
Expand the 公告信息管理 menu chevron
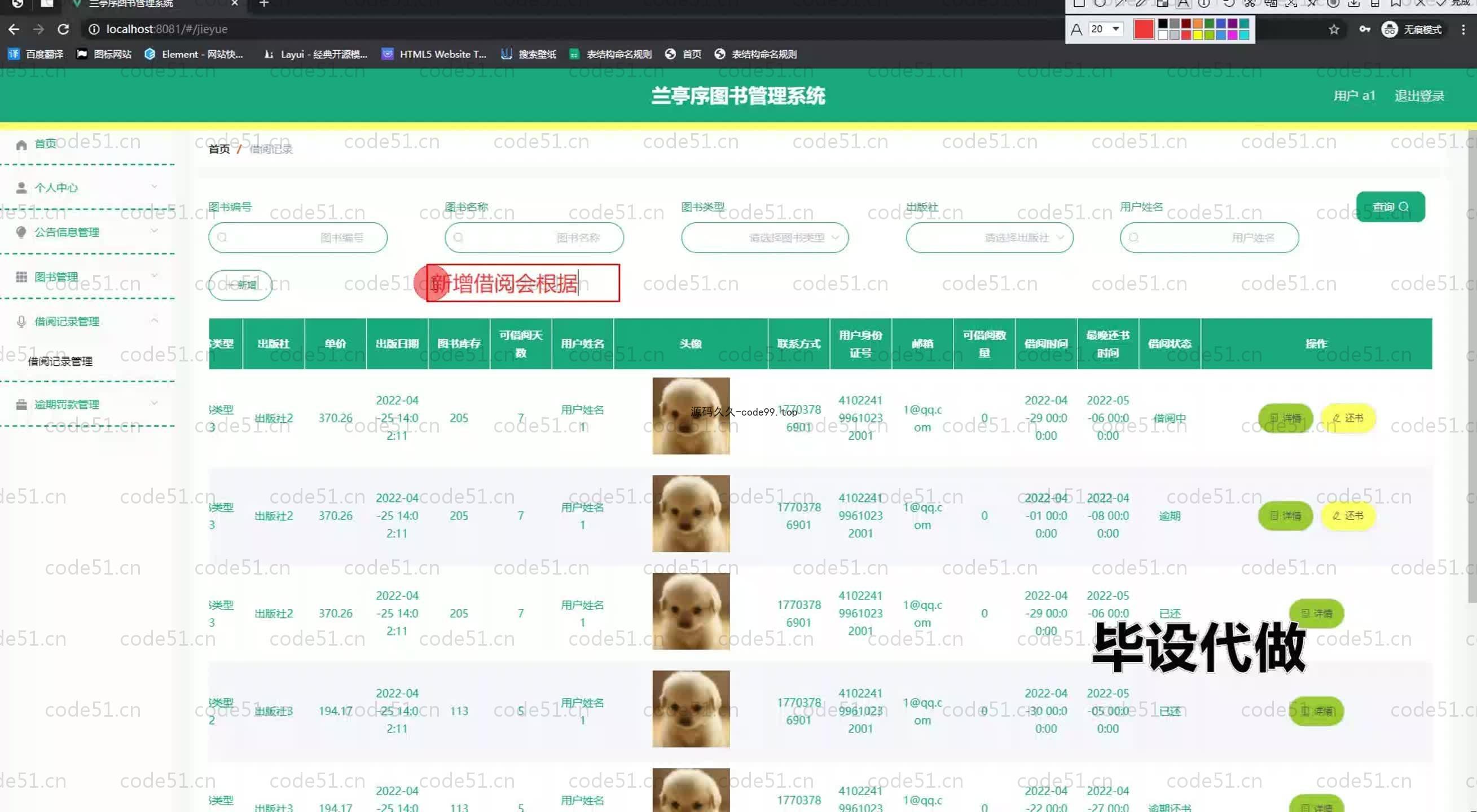[x=153, y=231]
